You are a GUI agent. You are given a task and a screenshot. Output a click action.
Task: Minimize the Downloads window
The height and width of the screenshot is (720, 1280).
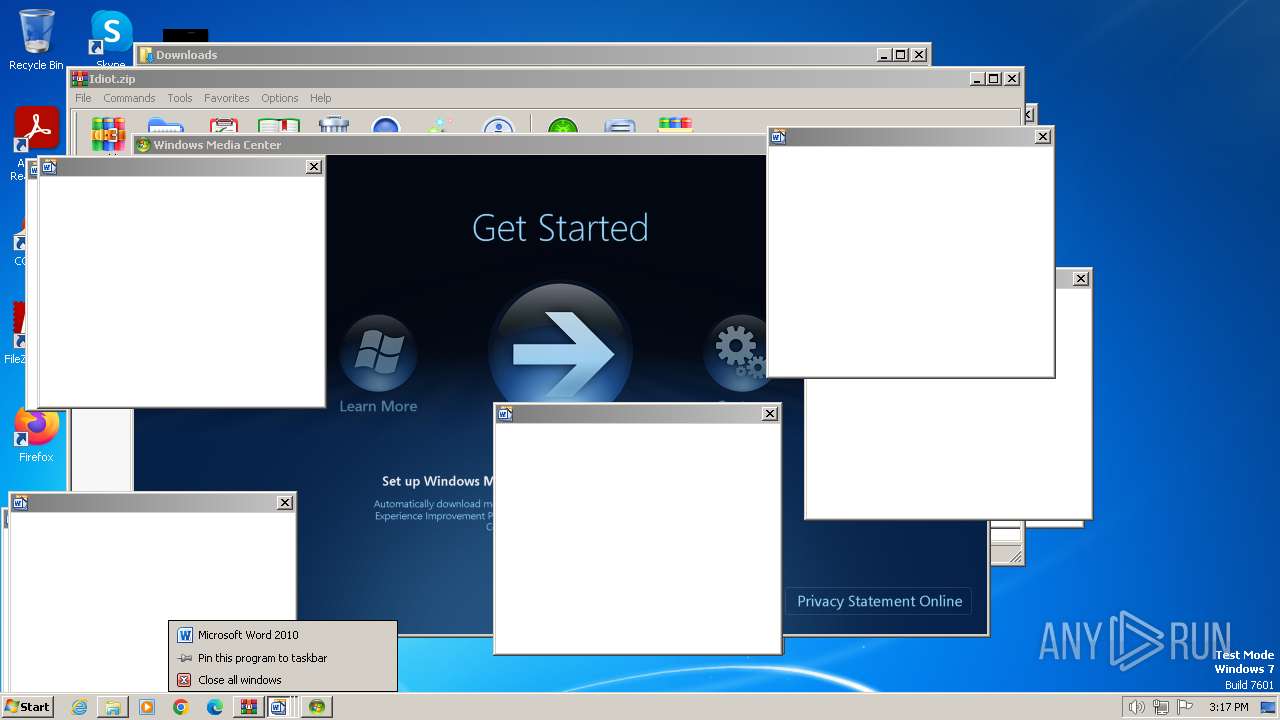point(884,55)
